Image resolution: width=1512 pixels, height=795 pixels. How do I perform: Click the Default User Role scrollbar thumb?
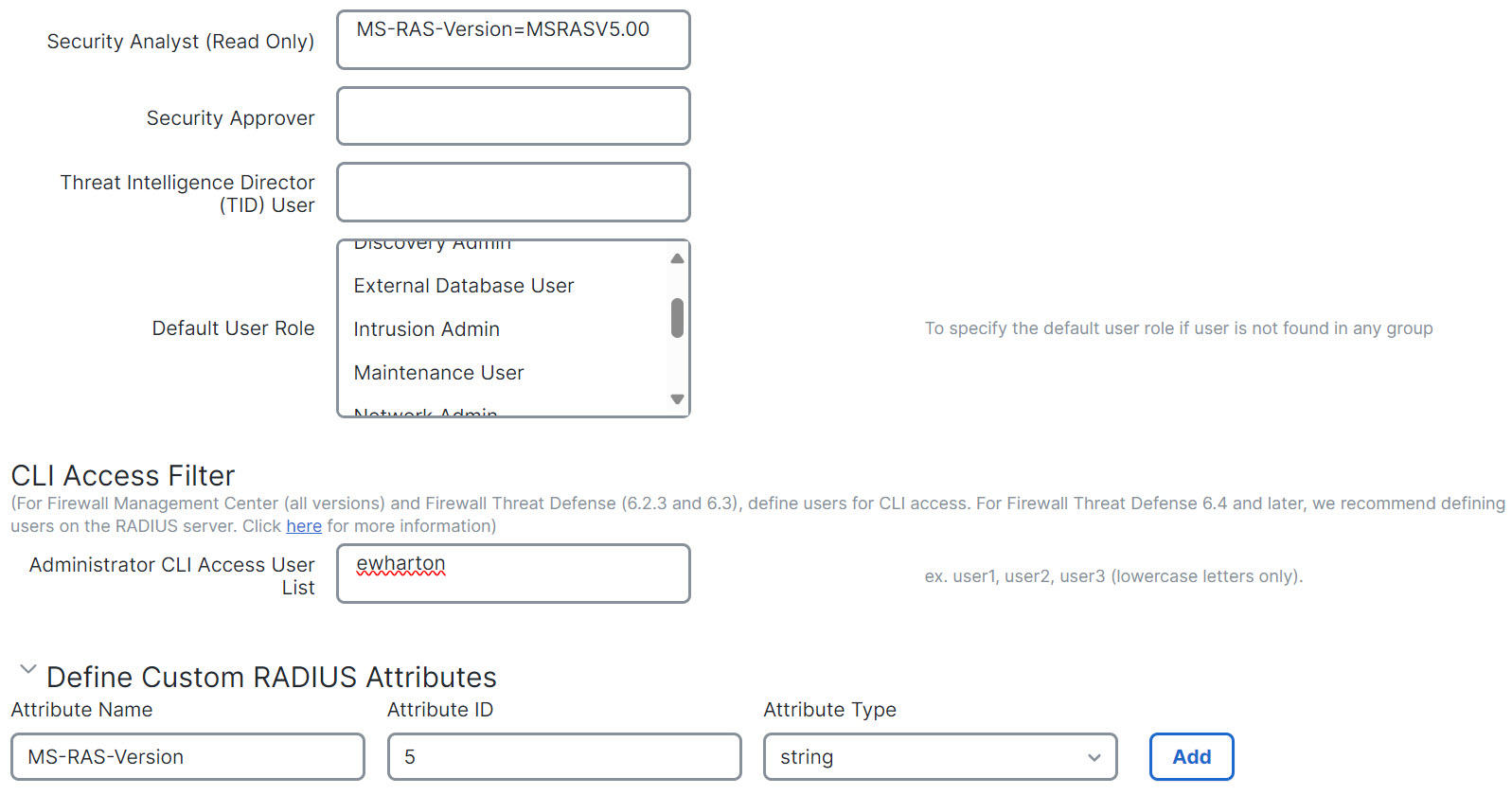(x=677, y=318)
